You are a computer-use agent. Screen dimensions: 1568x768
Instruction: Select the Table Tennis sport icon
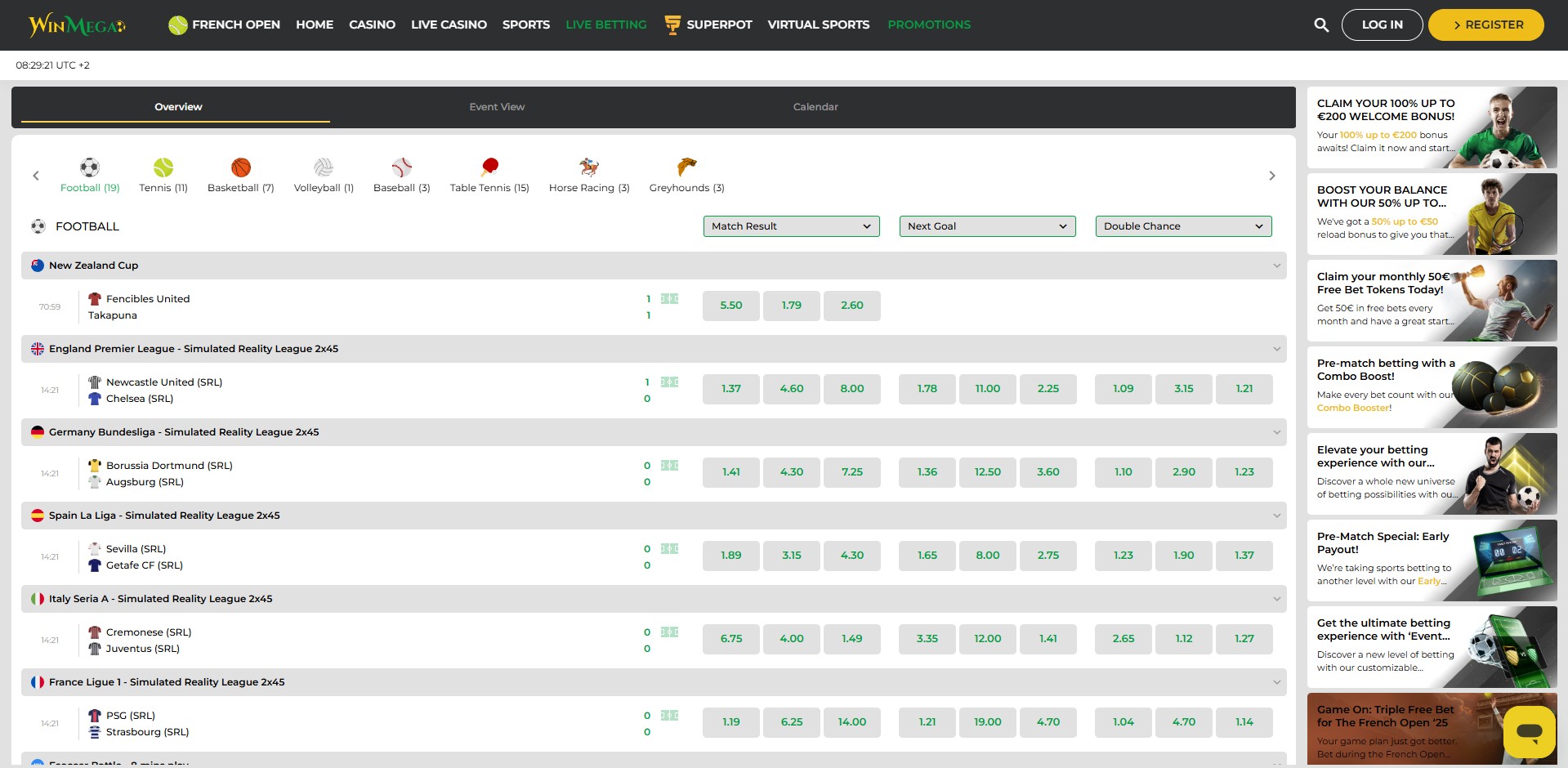(489, 167)
